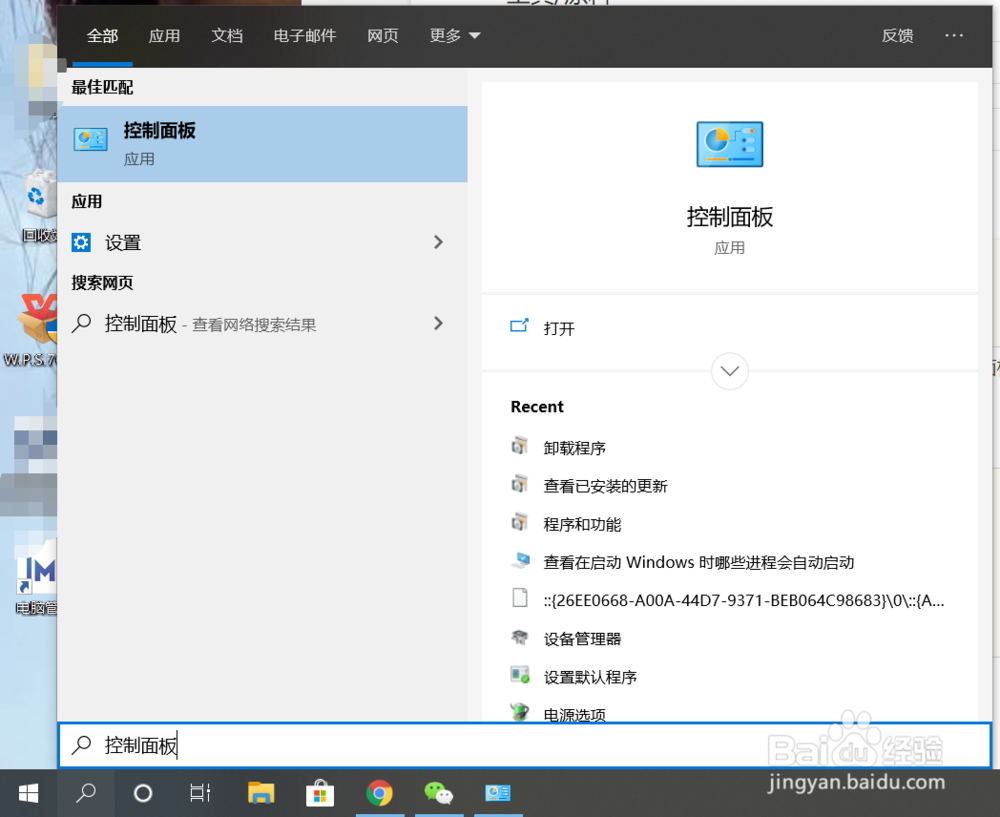The width and height of the screenshot is (1000, 817).
Task: Switch to the 电子邮件 search tab
Action: [x=304, y=35]
